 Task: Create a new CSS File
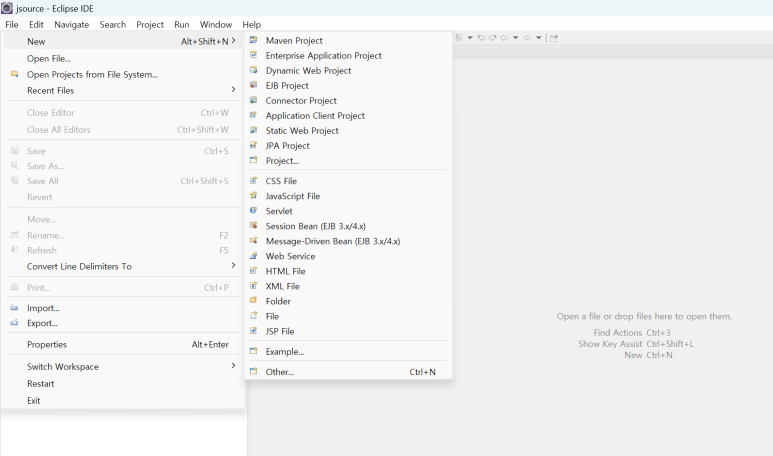[x=348, y=181]
